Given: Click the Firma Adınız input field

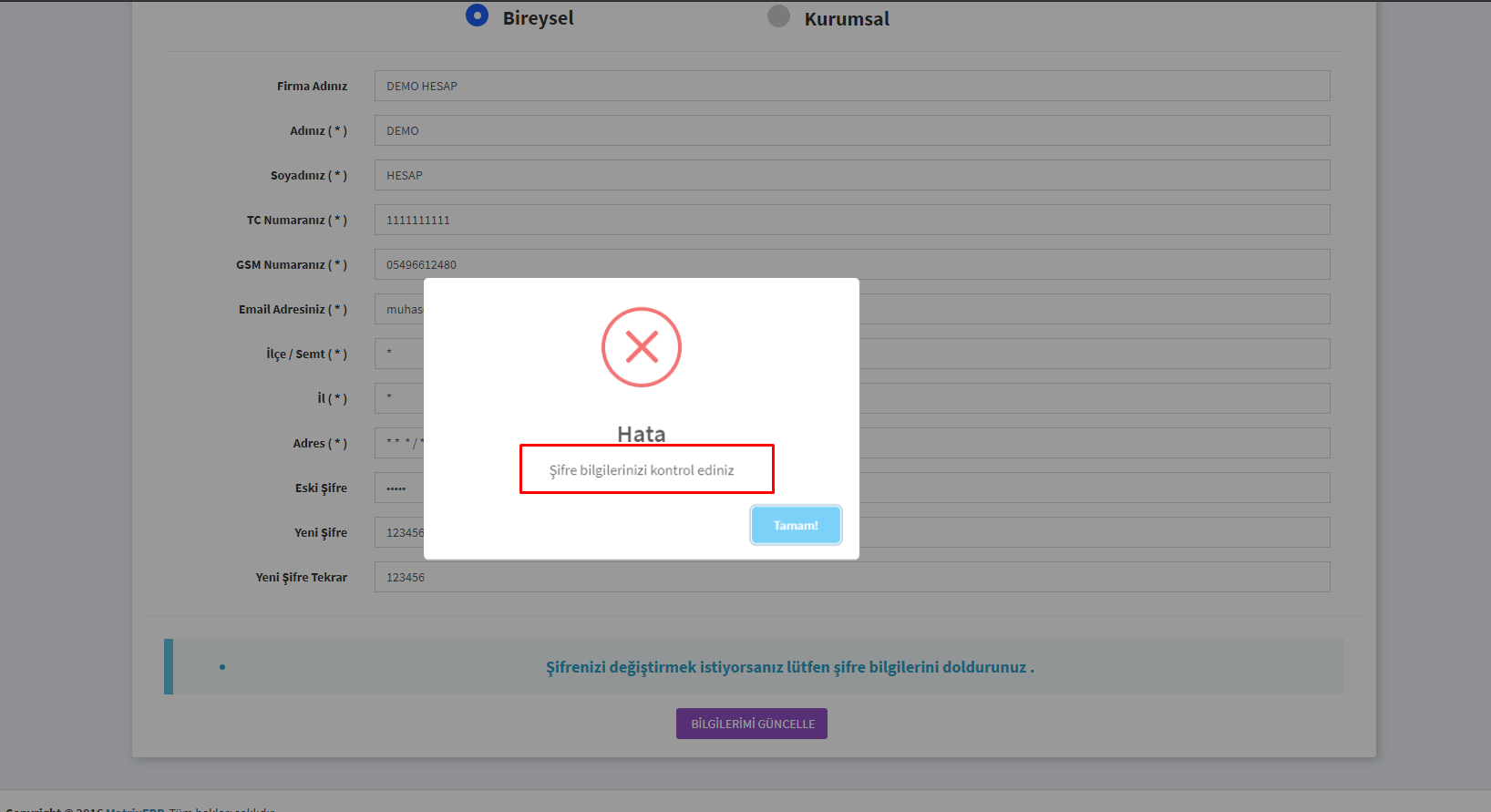Looking at the screenshot, I should pos(851,86).
